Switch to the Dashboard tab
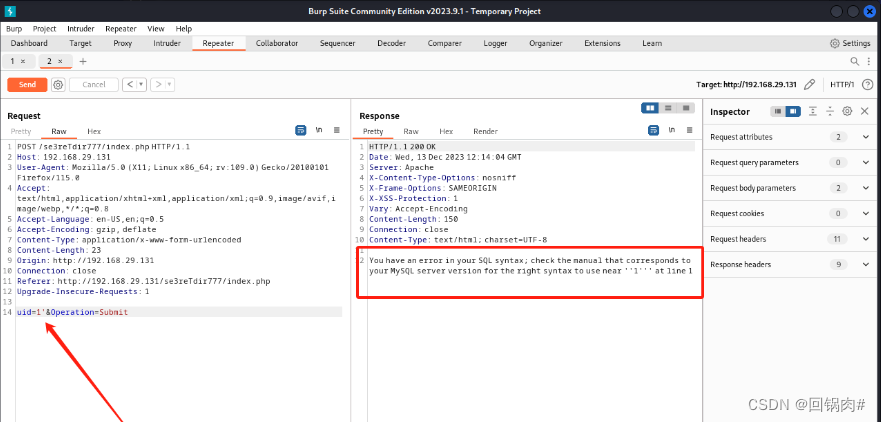Viewport: 881px width, 422px height. click(x=29, y=43)
